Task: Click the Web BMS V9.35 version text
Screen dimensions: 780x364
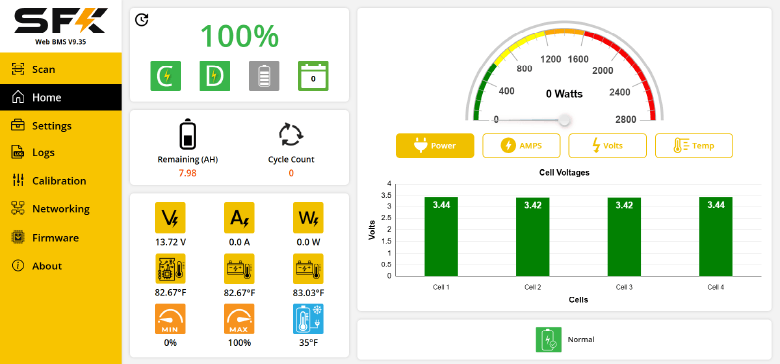Action: pyautogui.click(x=61, y=42)
